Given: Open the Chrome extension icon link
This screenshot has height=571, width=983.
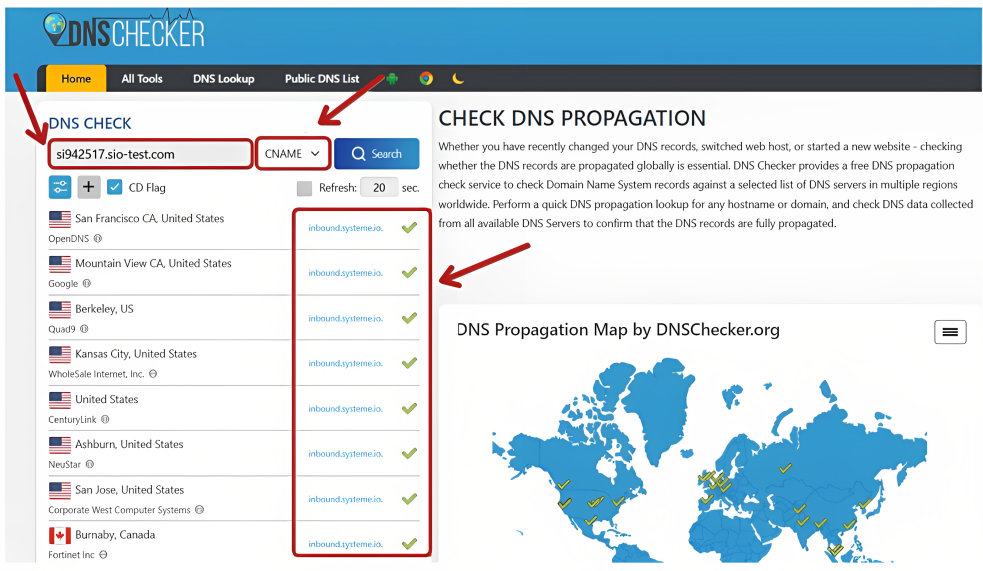Looking at the screenshot, I should (x=426, y=78).
